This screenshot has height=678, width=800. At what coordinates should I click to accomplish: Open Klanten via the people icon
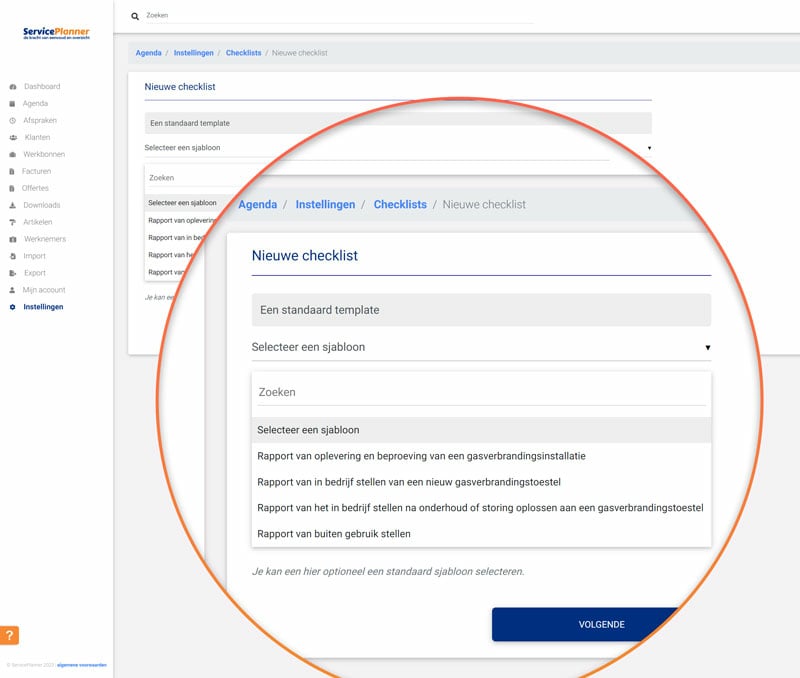click(x=13, y=137)
